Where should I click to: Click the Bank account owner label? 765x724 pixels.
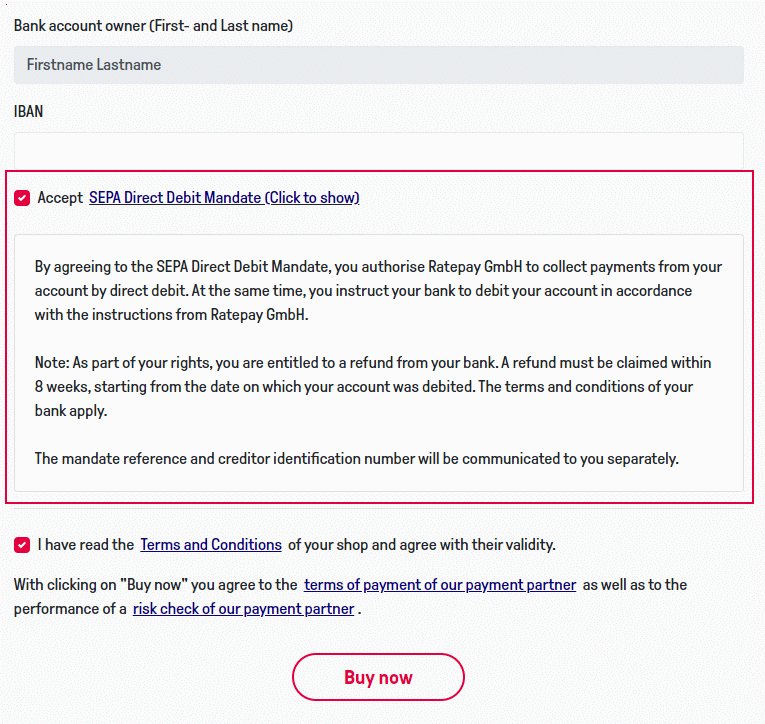[x=153, y=25]
